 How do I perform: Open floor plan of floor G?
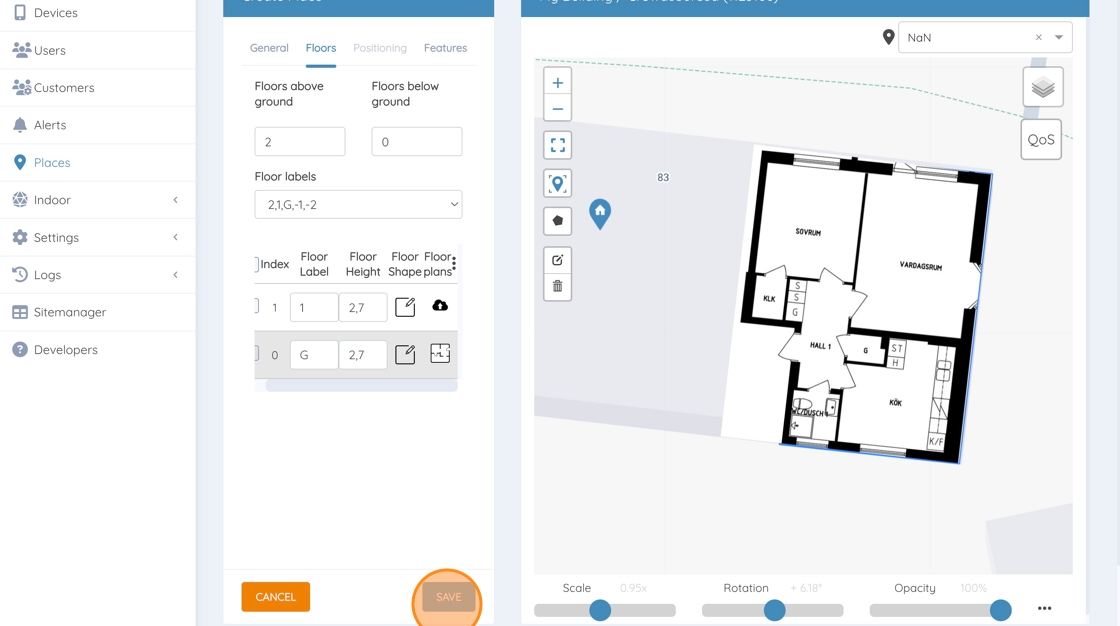click(440, 353)
